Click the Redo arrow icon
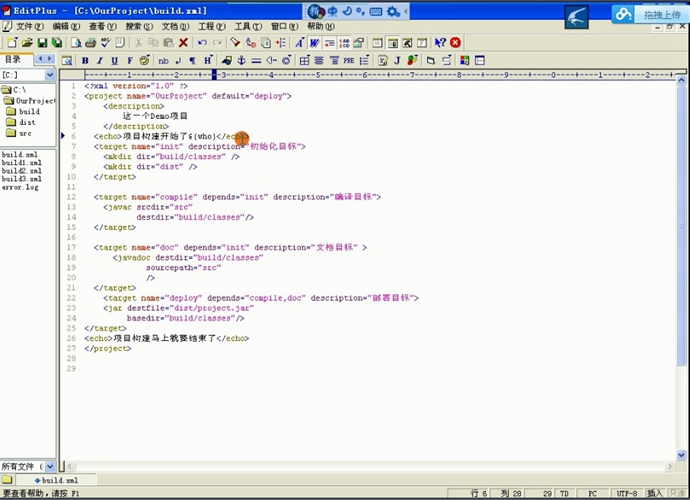This screenshot has height=500, width=690. pyautogui.click(x=217, y=43)
